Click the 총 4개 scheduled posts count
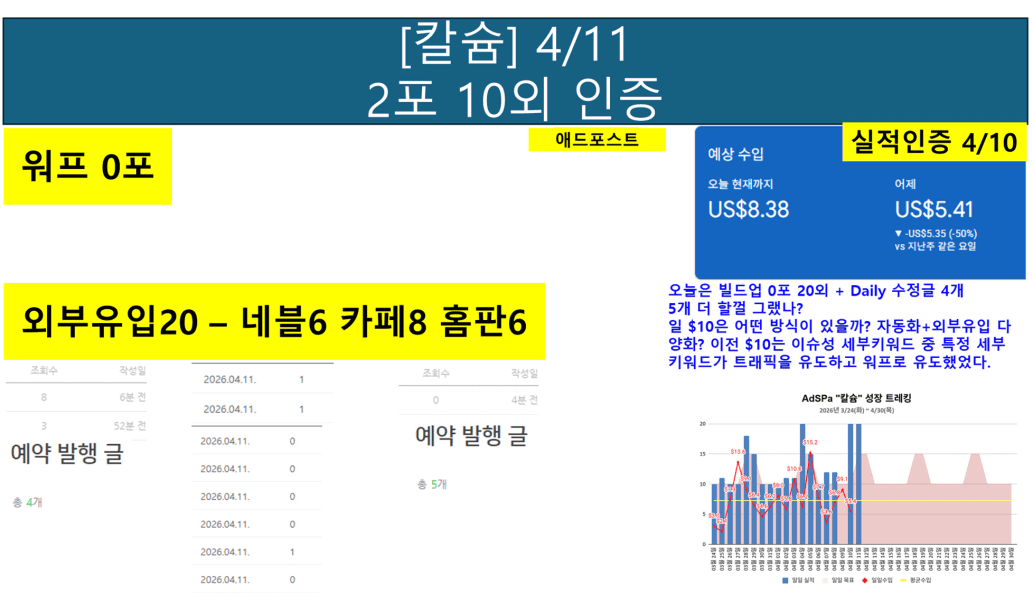Screen dimensions: 1033x594 point(28,502)
